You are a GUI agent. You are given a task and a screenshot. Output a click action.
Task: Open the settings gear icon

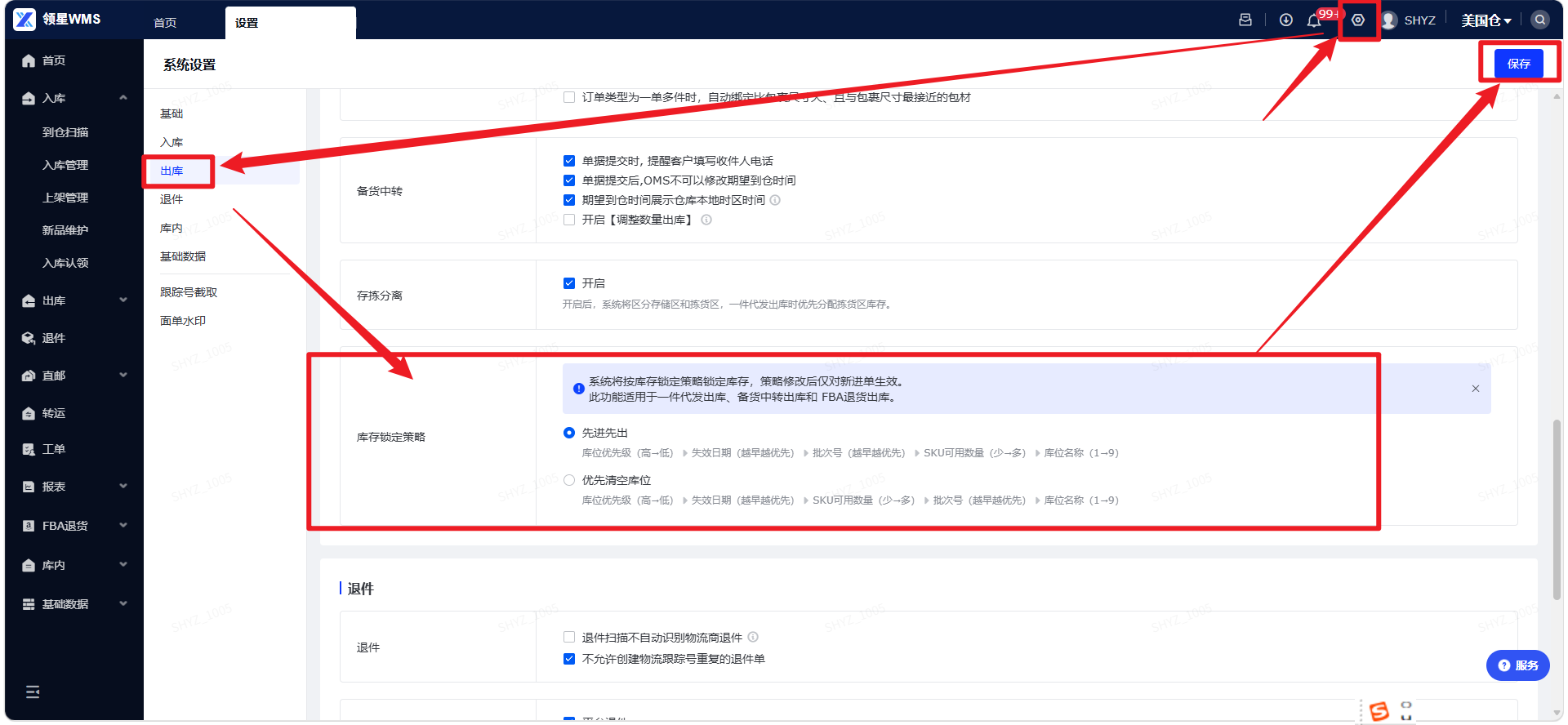point(1358,20)
